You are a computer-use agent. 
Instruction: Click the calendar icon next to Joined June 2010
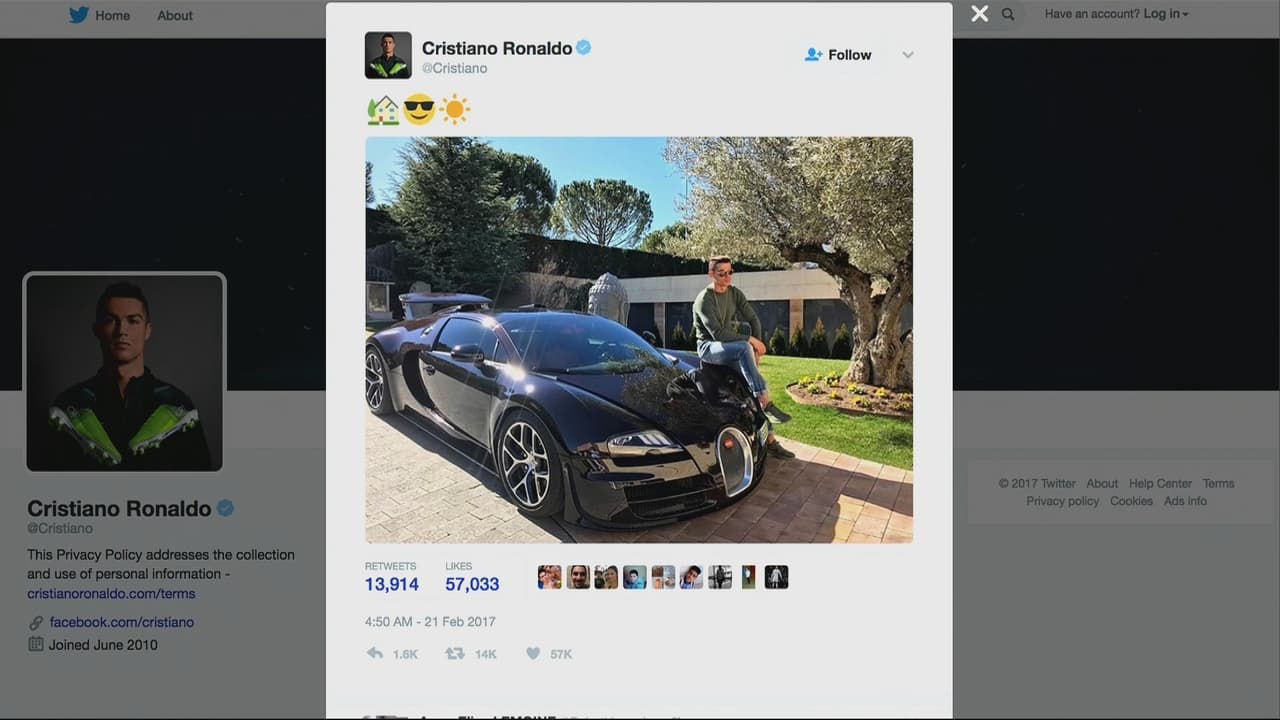(36, 644)
